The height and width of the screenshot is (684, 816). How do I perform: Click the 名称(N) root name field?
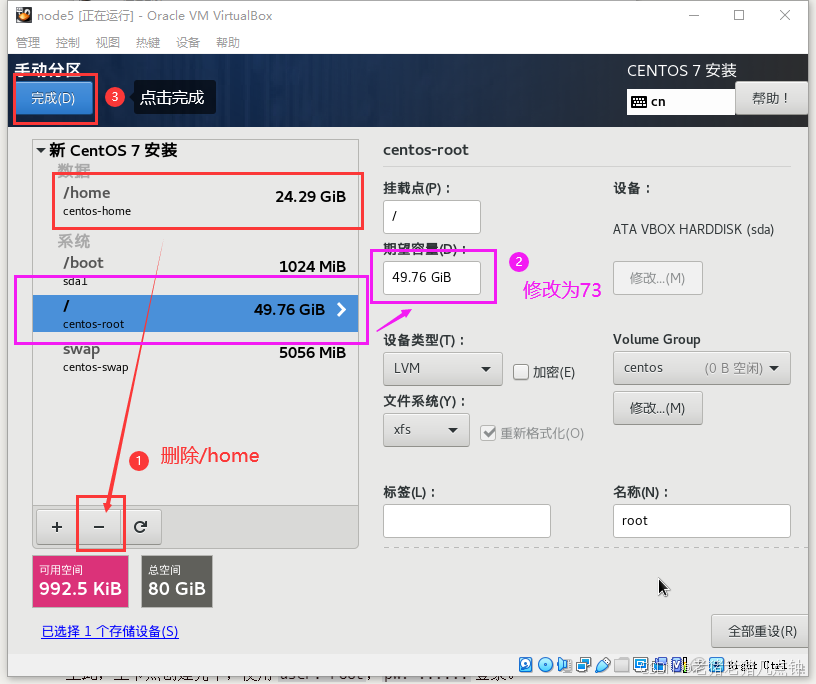702,521
